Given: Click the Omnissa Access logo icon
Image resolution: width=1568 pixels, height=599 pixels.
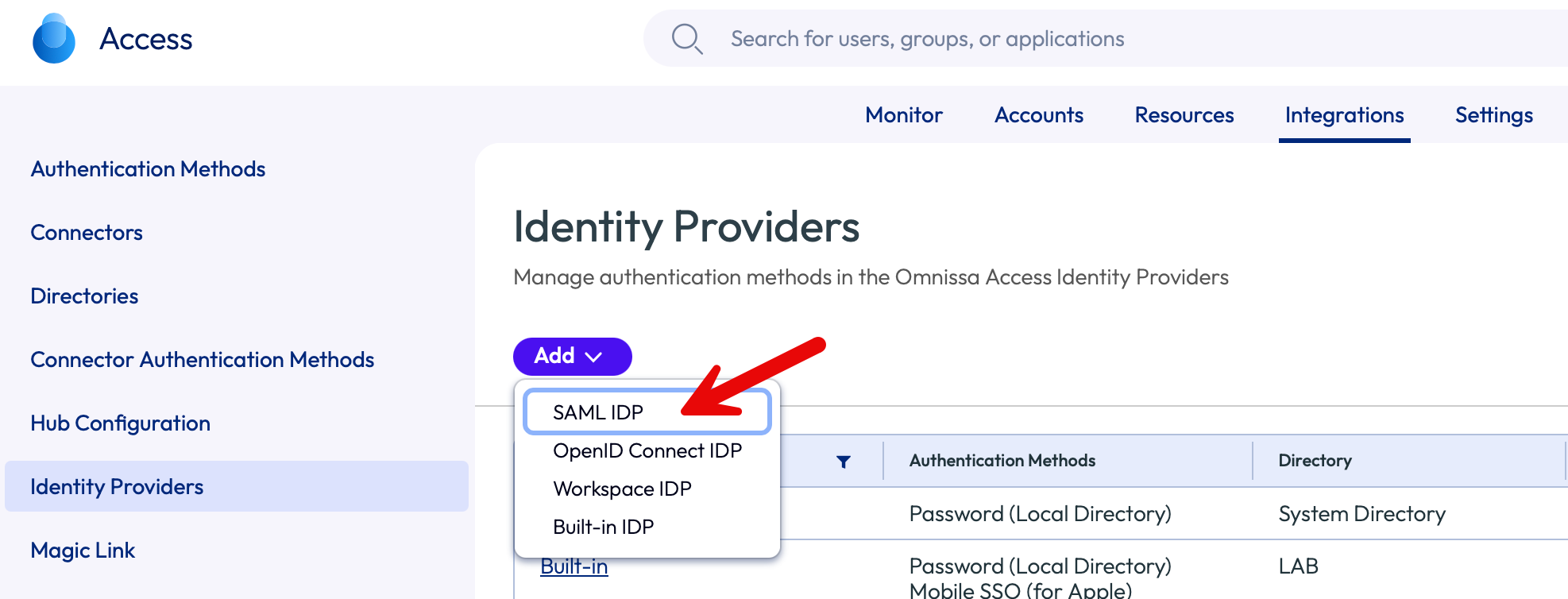Looking at the screenshot, I should tap(54, 39).
